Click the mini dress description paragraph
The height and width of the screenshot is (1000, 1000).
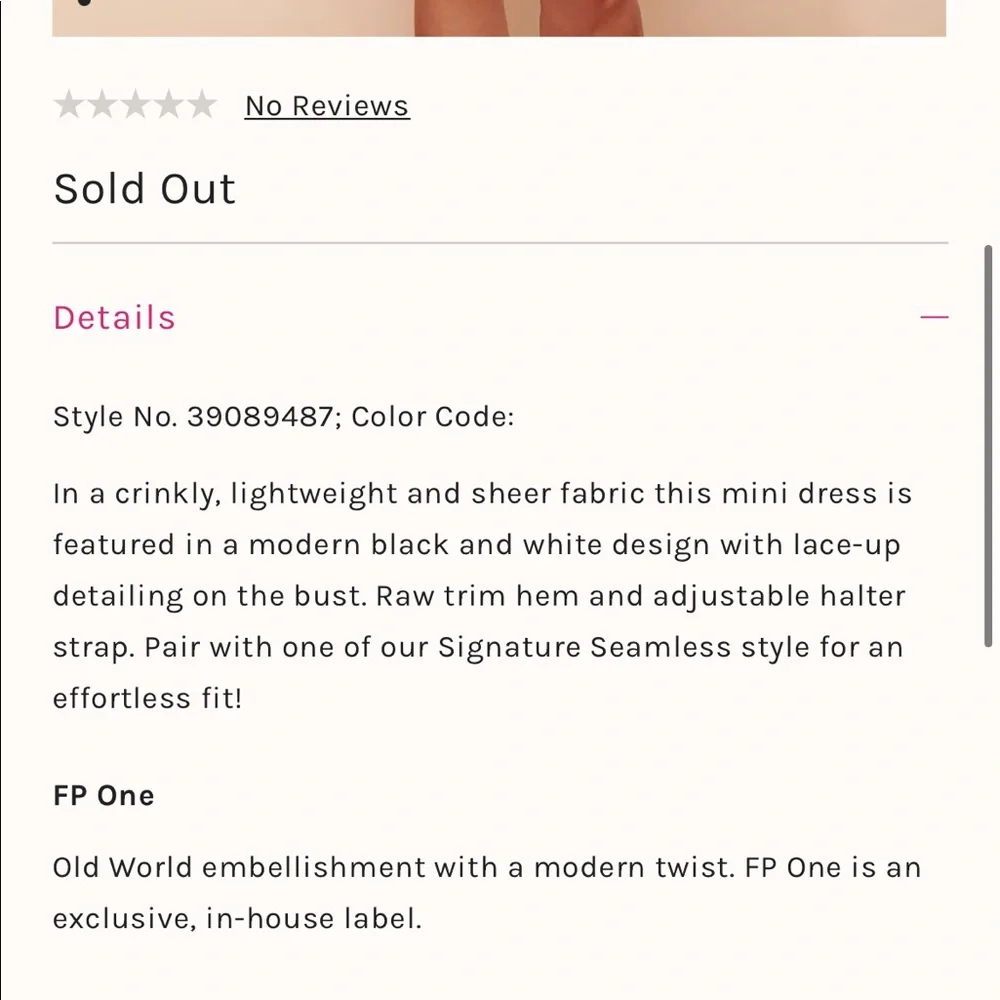coord(483,596)
